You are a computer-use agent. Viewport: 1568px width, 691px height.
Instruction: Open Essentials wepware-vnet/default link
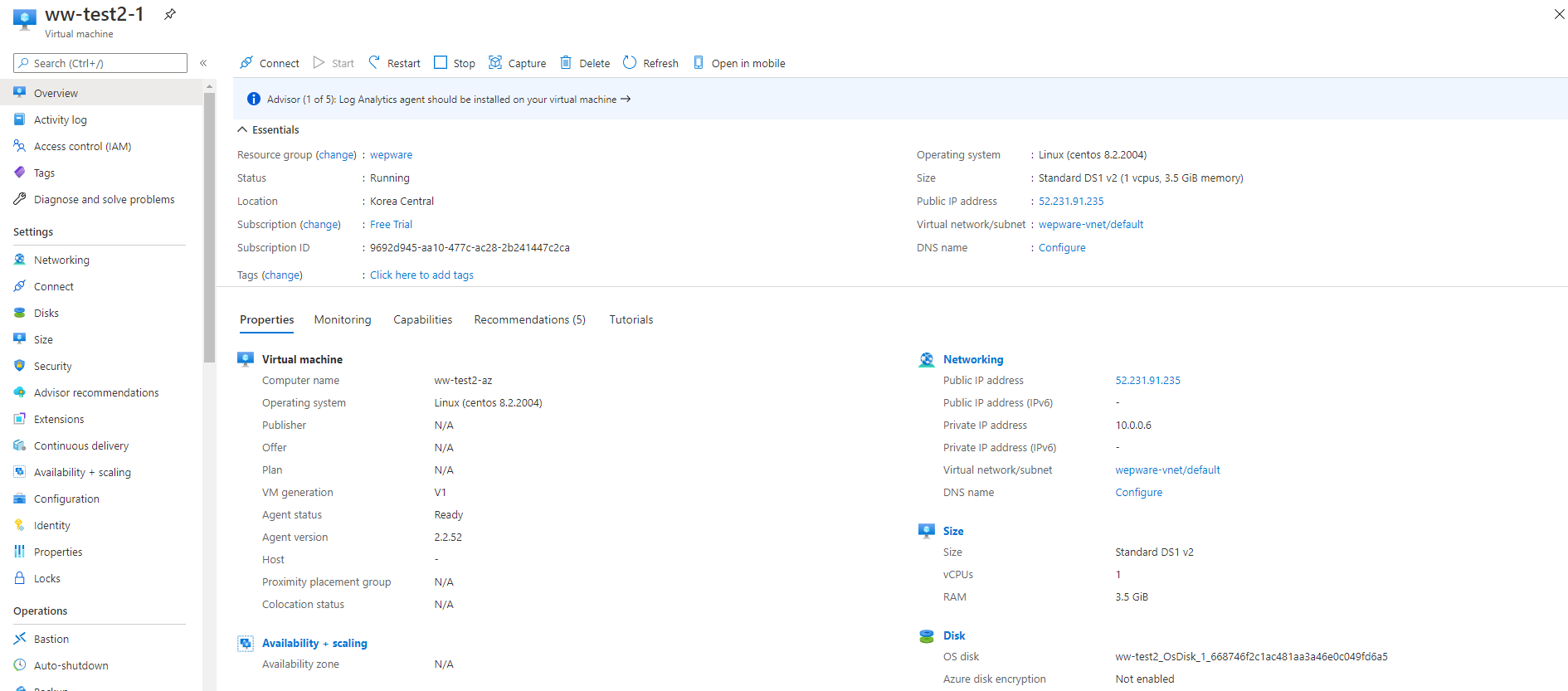tap(1091, 225)
